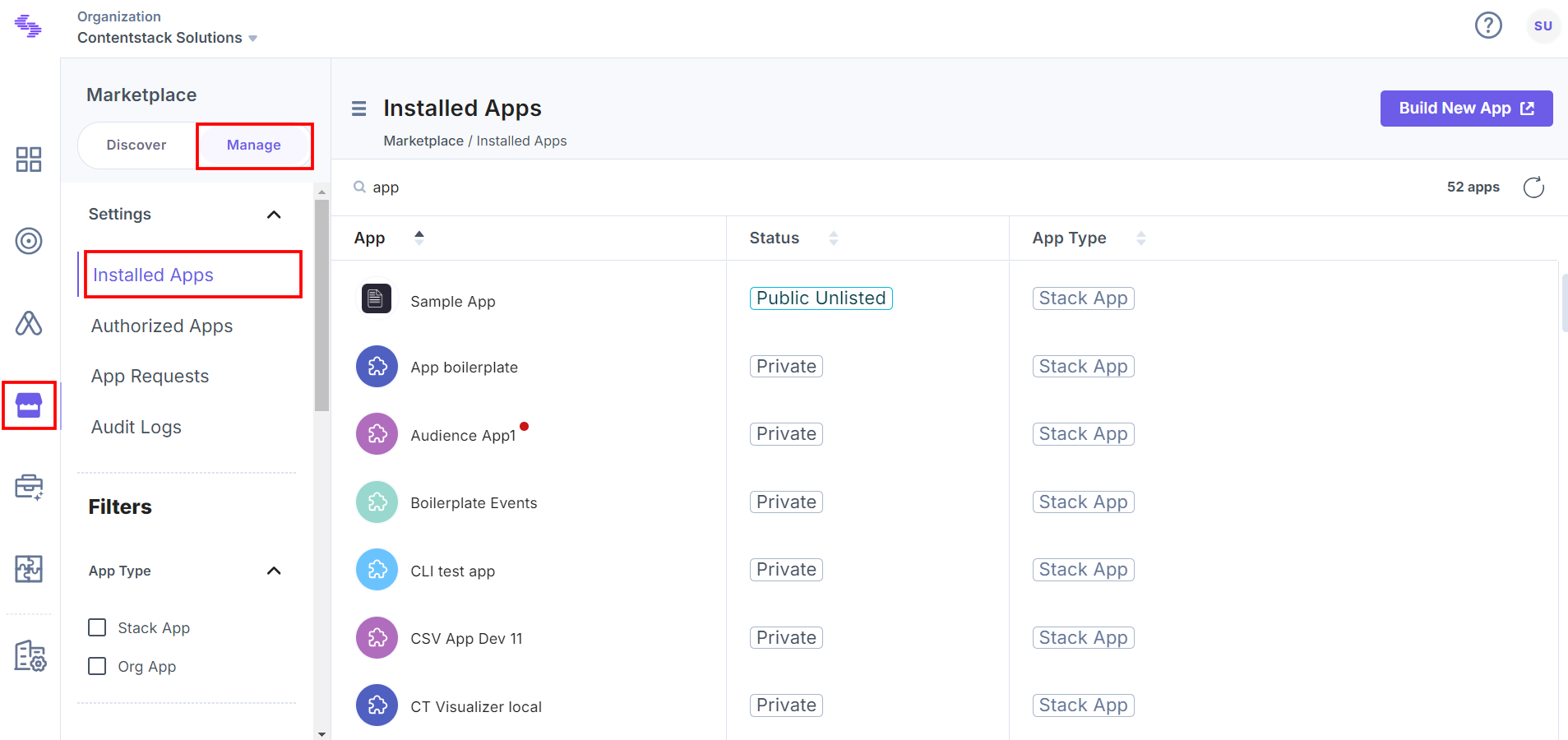
Task: Click Stack App tag in Sample App row
Action: click(1084, 298)
